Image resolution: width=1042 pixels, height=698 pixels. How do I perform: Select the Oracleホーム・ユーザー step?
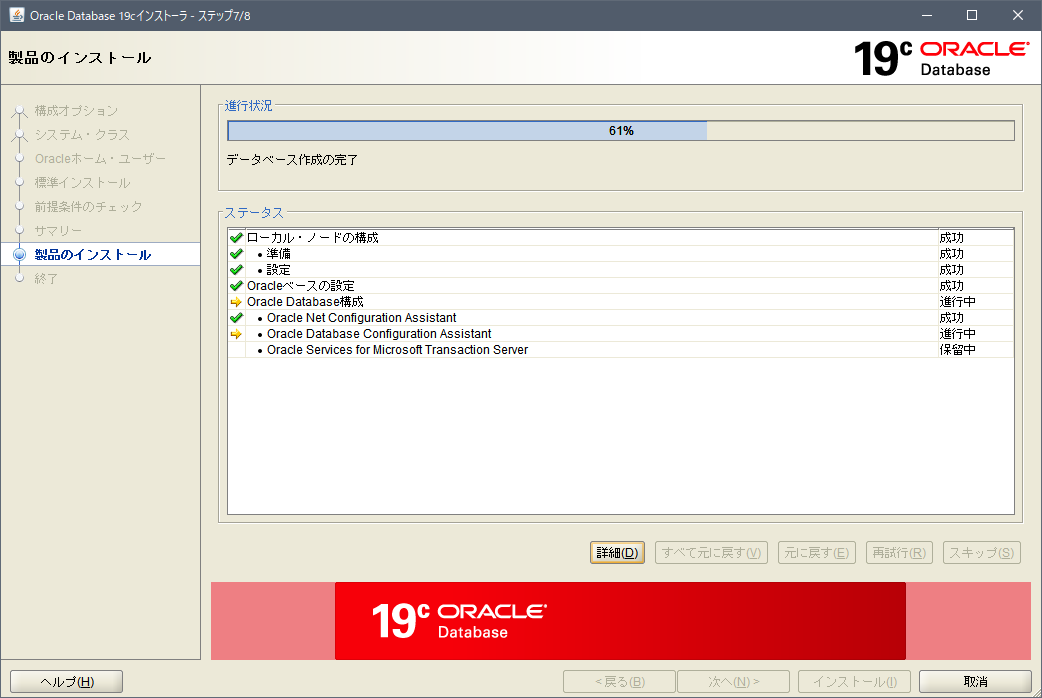click(x=100, y=158)
